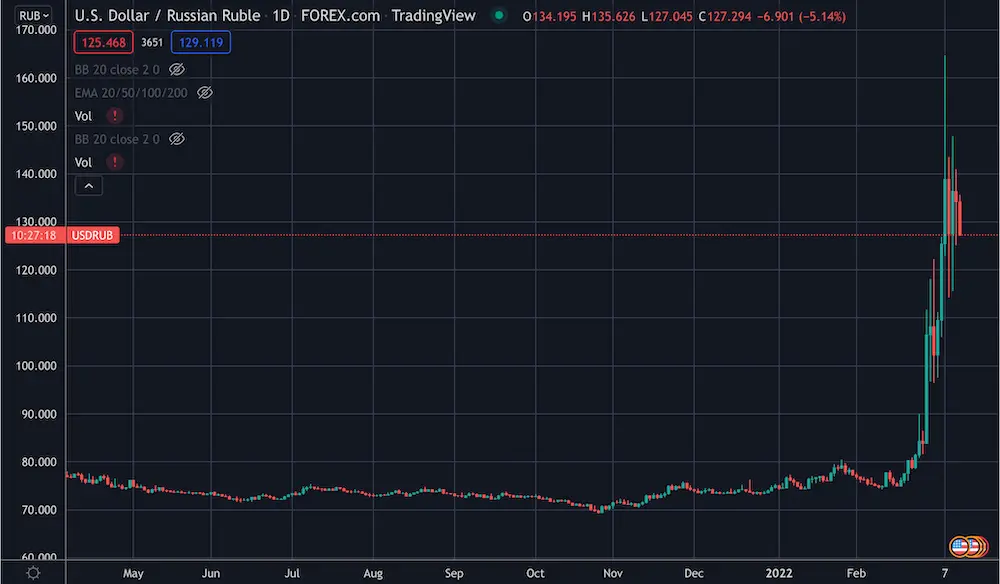Click the first Vol indicator label
Image resolution: width=1000 pixels, height=584 pixels.
tap(84, 116)
